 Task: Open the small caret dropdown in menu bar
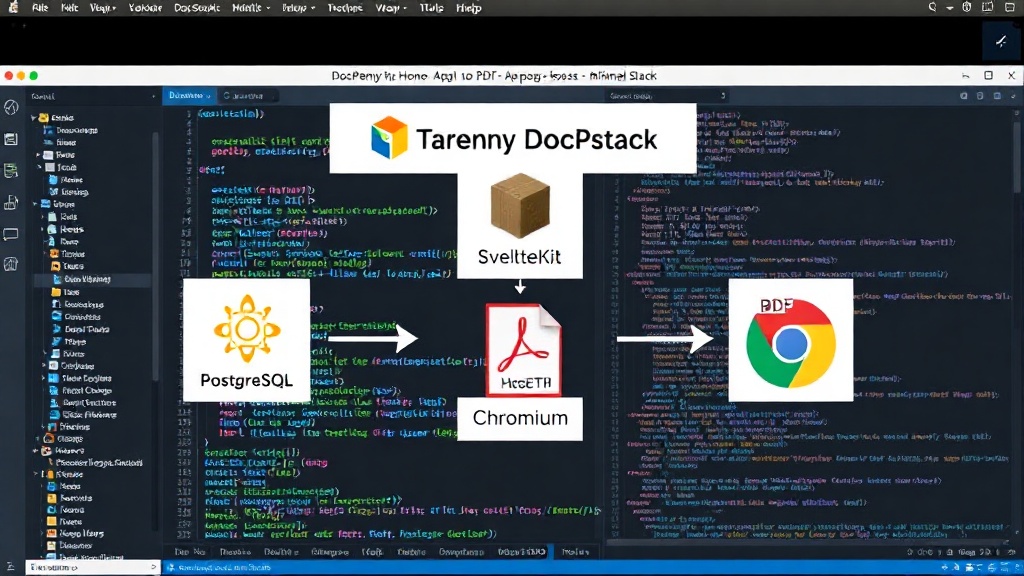click(x=950, y=8)
